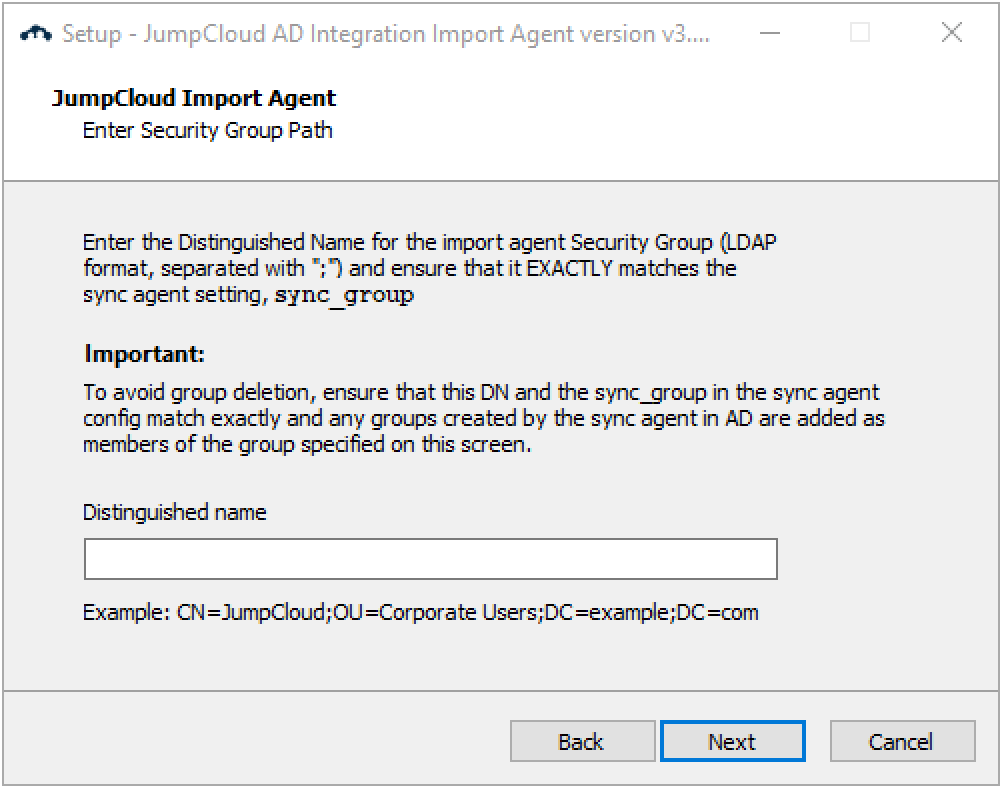Image resolution: width=1000 pixels, height=786 pixels.
Task: Click the "Distinguished name" field label
Action: click(x=175, y=513)
